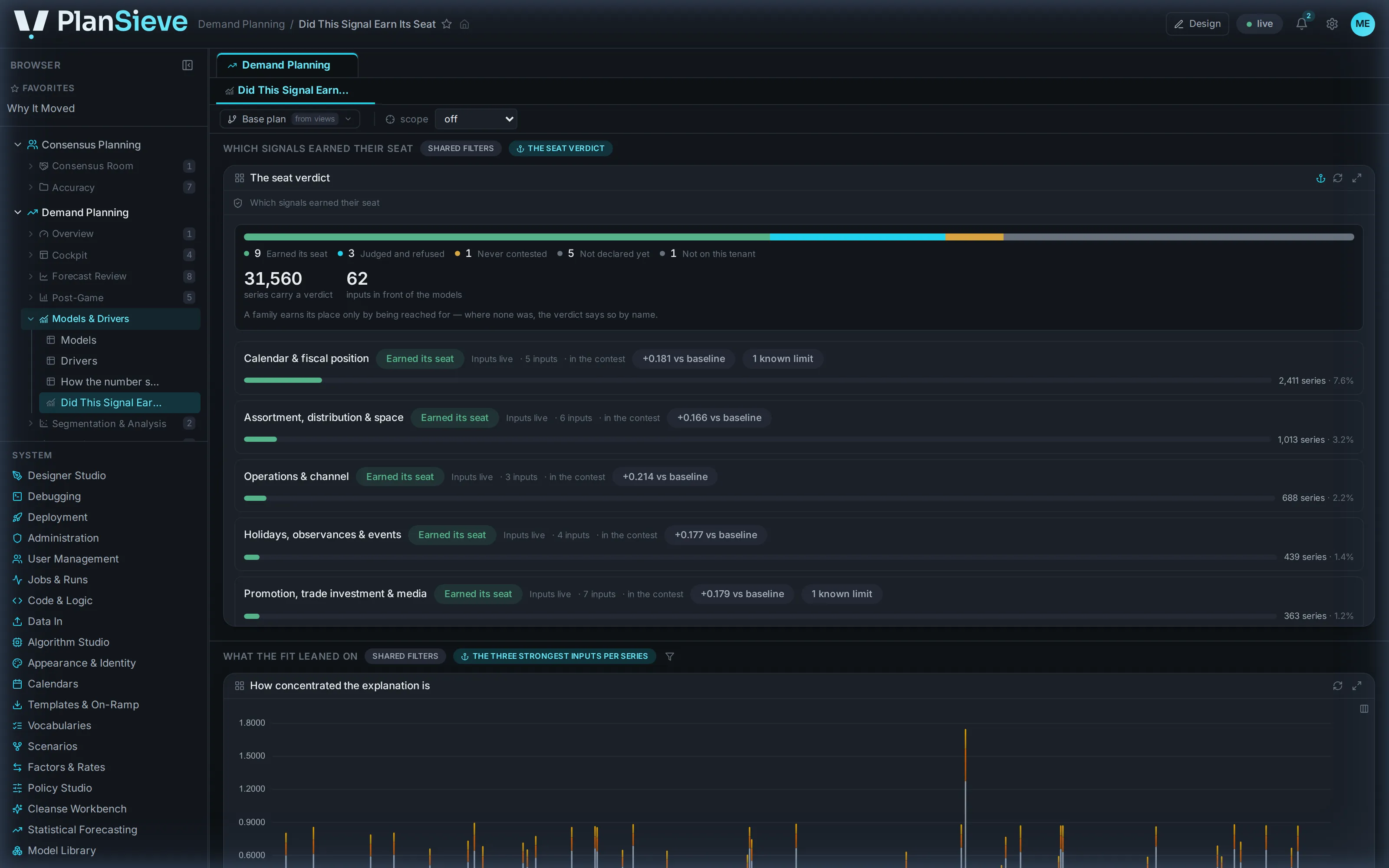Open Designer Studio from the system list

click(x=66, y=475)
